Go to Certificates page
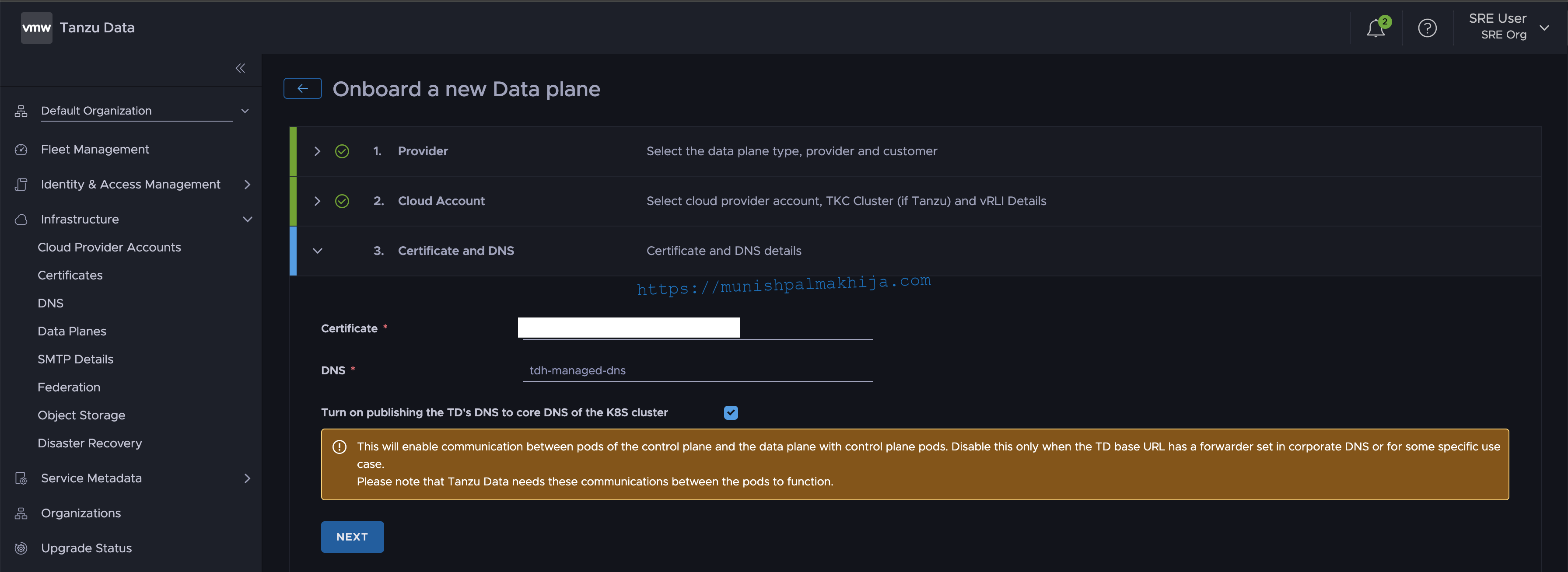The image size is (1568, 572). (x=70, y=276)
